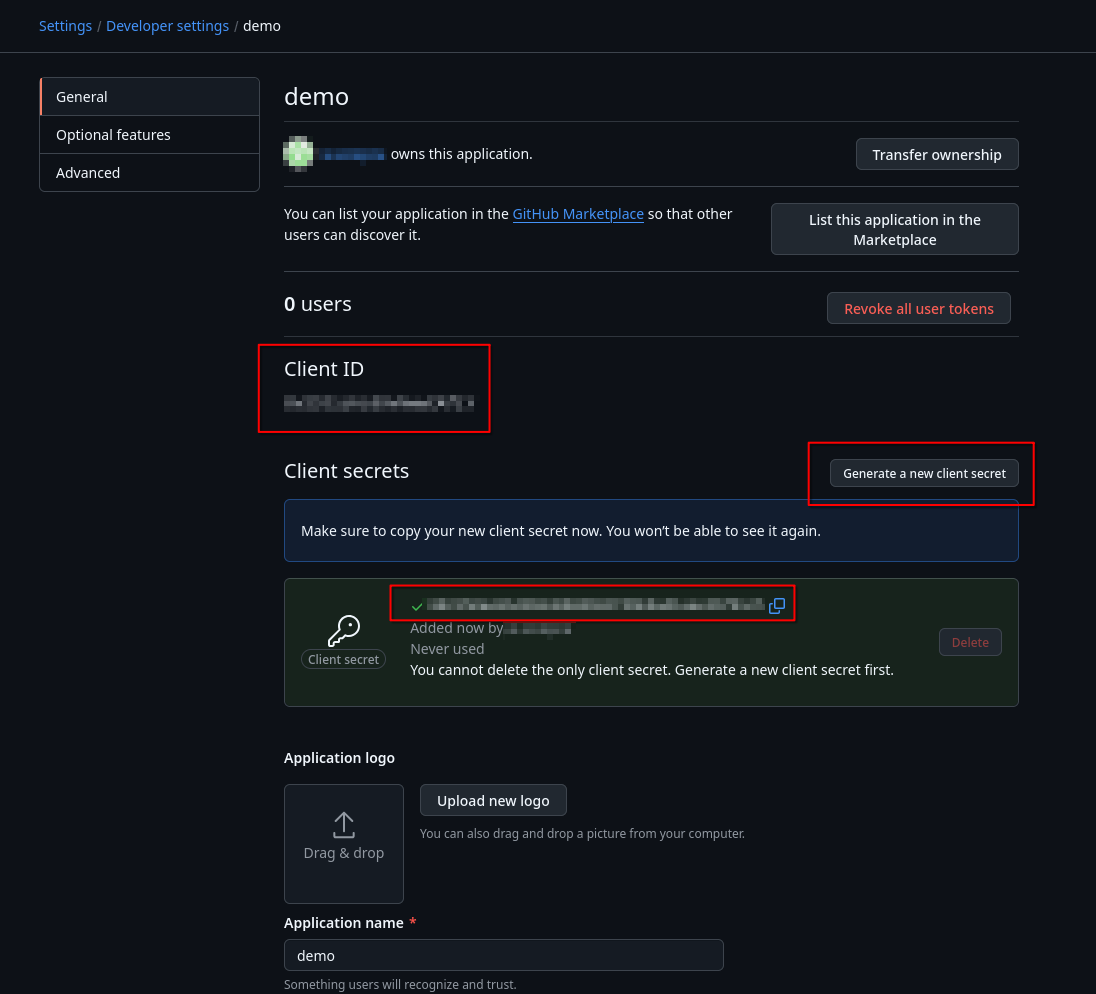1096x994 pixels.
Task: Click the key icon for the client secret
Action: [343, 631]
